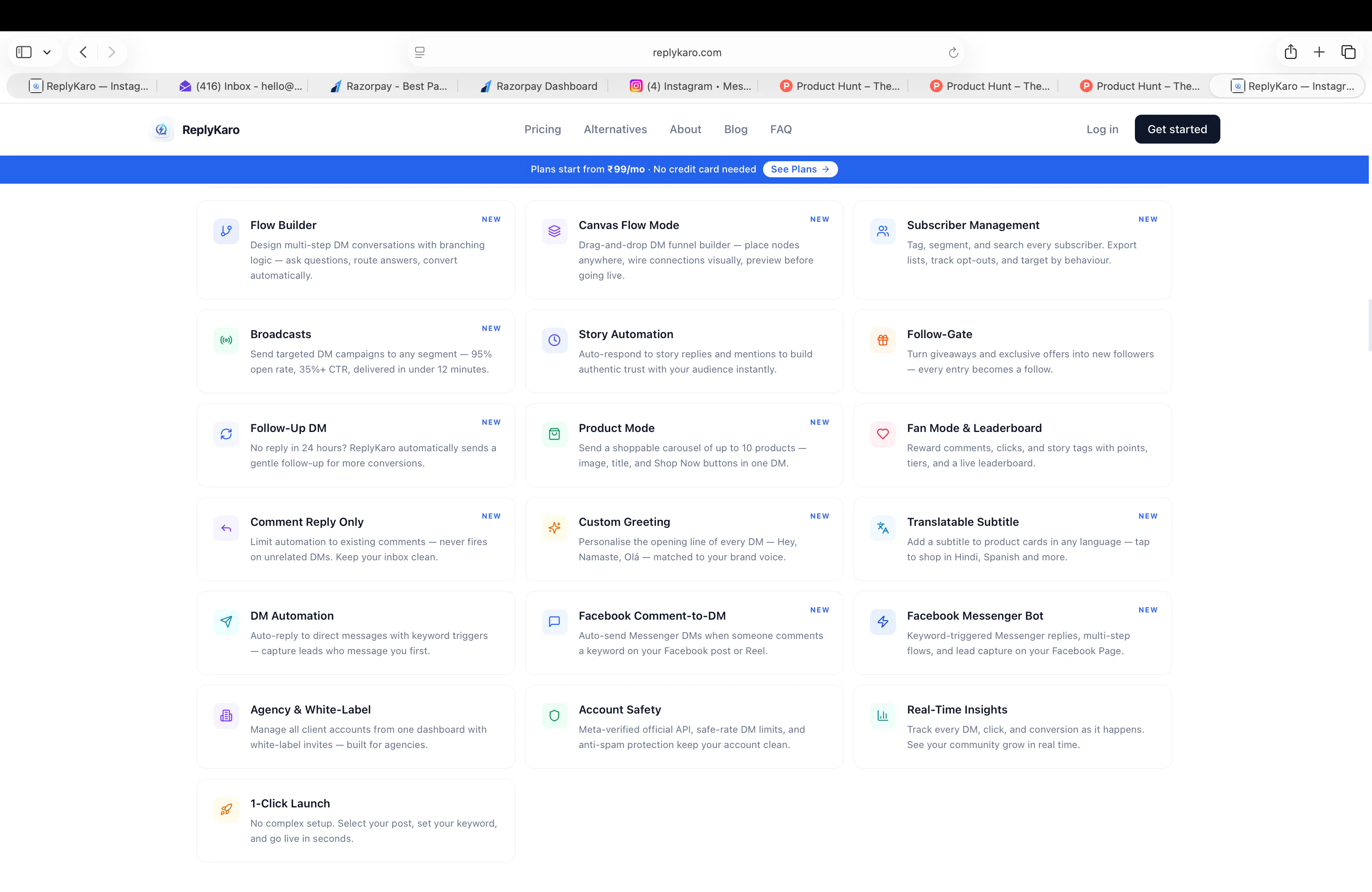
Task: Open a new tab with the plus icon
Action: (x=1319, y=53)
